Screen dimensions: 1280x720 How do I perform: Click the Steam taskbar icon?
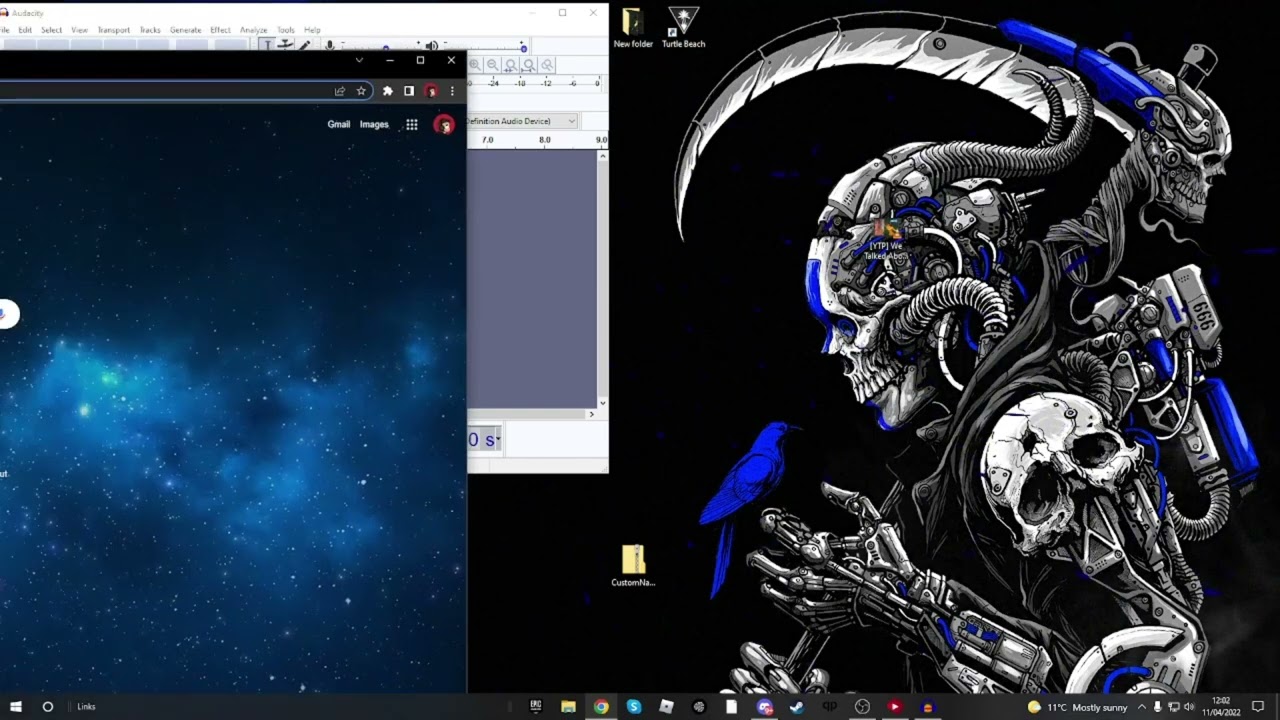(x=797, y=706)
